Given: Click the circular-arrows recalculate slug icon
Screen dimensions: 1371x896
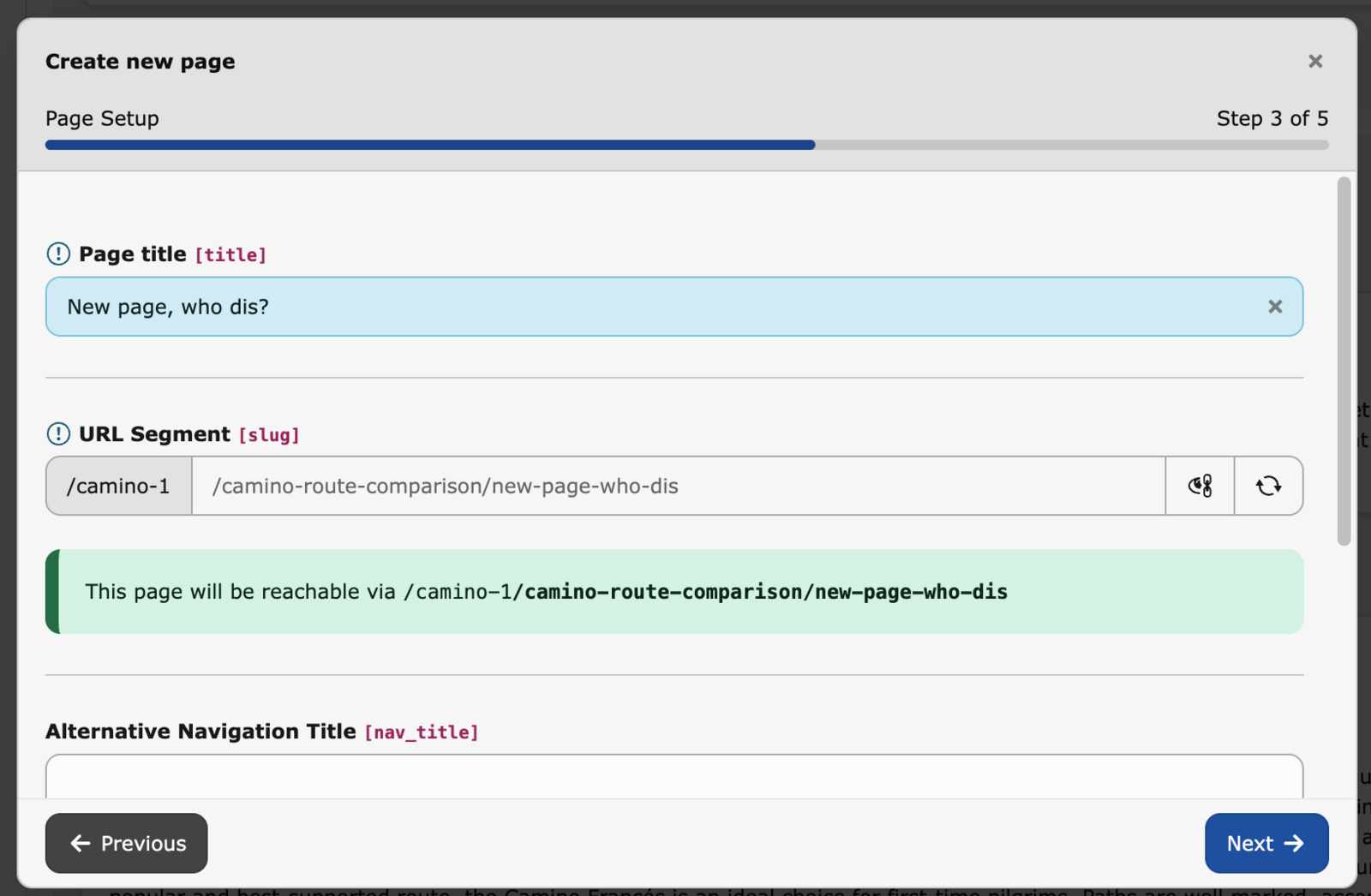Looking at the screenshot, I should pyautogui.click(x=1268, y=486).
